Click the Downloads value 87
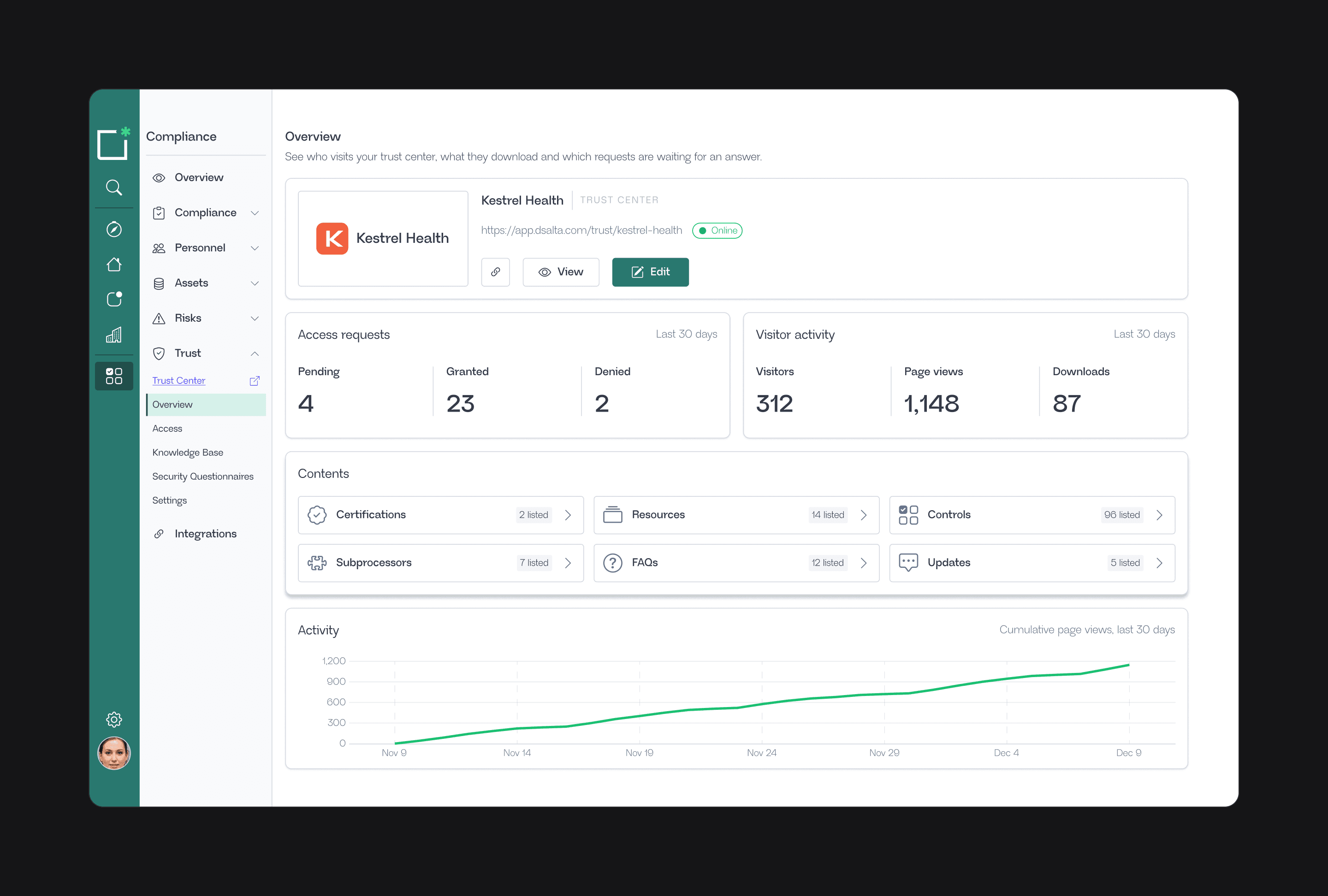 (x=1066, y=404)
